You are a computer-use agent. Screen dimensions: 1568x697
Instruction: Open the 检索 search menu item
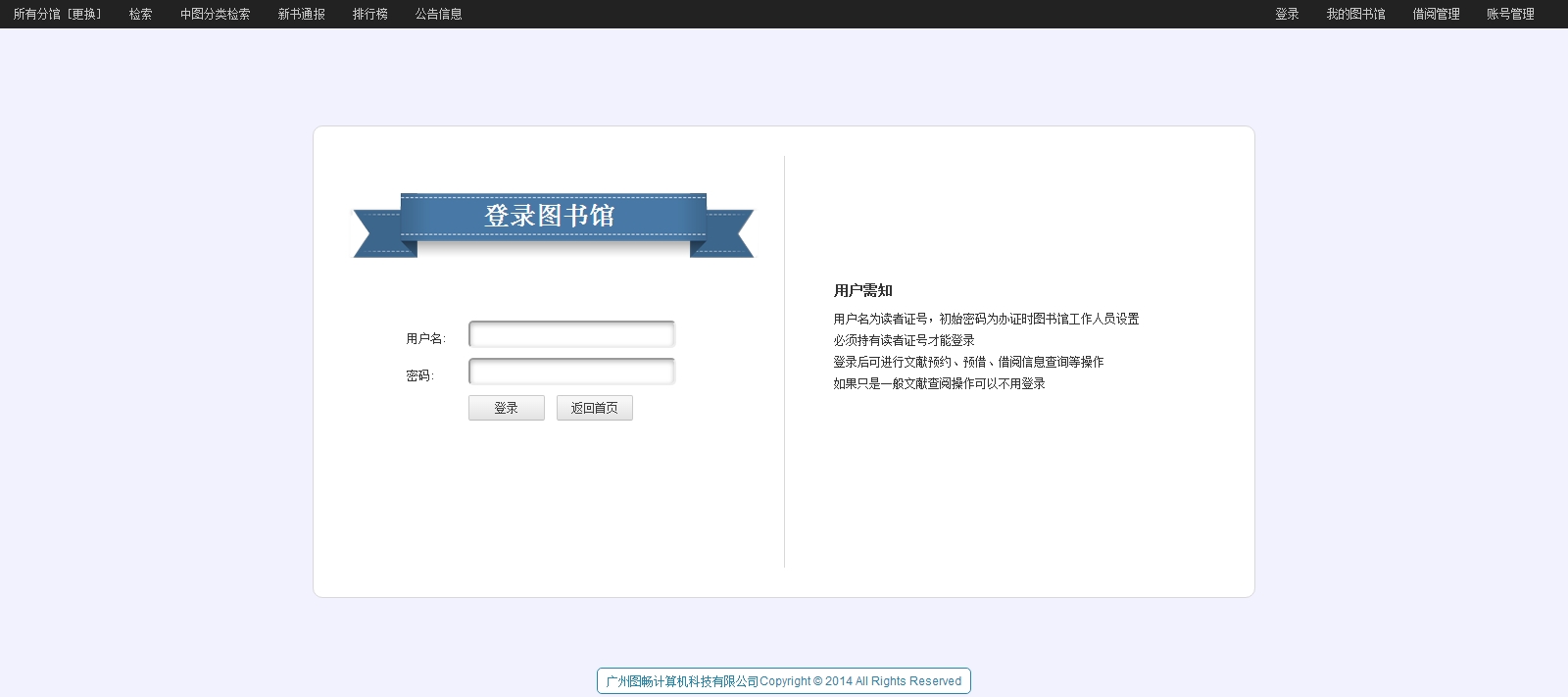(140, 14)
